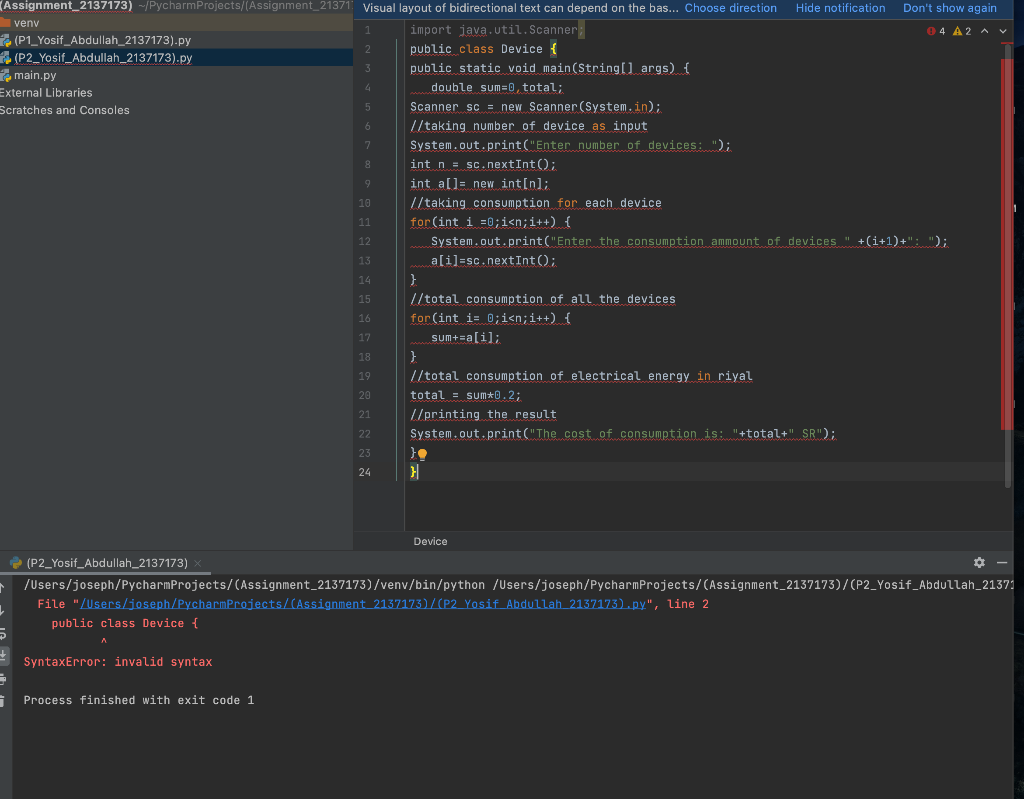Click the yellow warning count indicator
Image resolution: width=1024 pixels, height=799 pixels.
point(962,31)
